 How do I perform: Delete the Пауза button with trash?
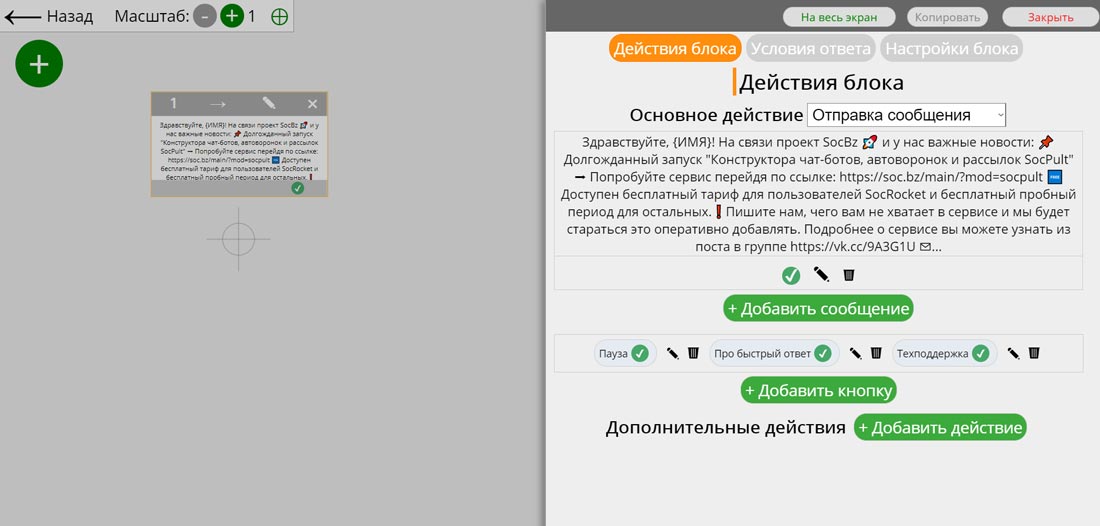693,353
